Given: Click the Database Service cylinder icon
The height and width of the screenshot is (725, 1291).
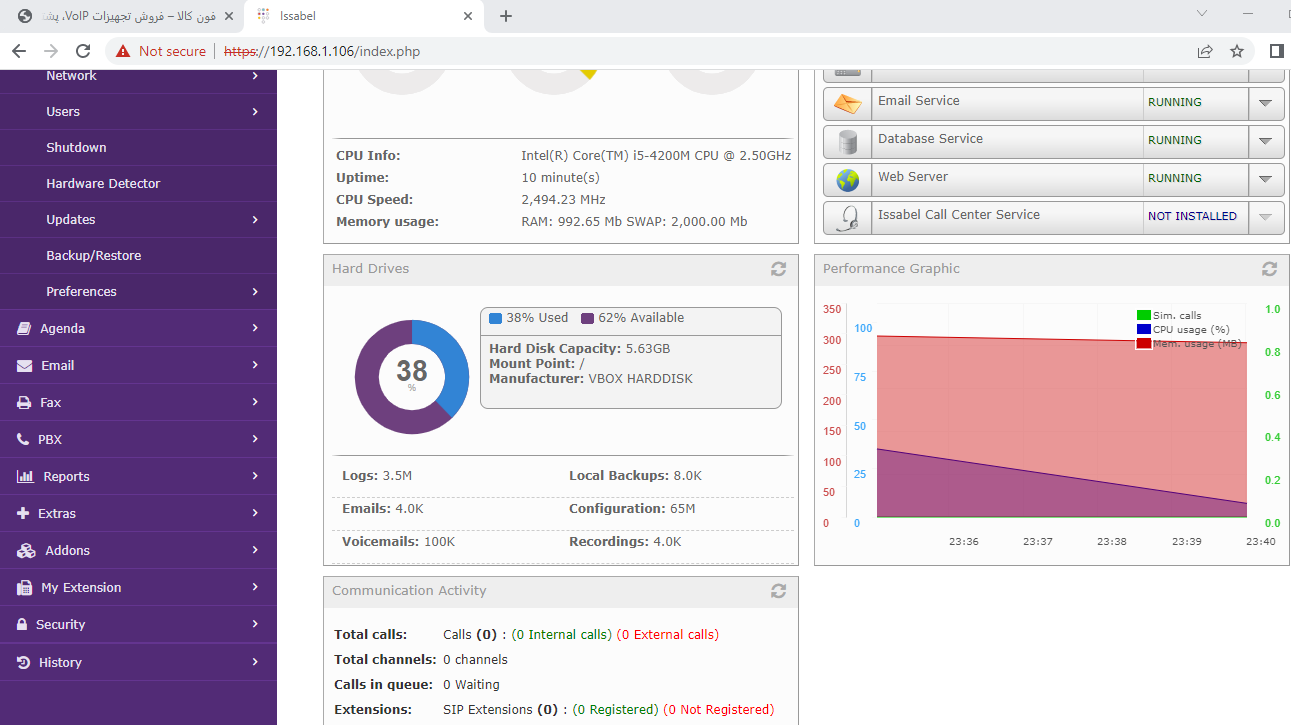Looking at the screenshot, I should [x=848, y=142].
